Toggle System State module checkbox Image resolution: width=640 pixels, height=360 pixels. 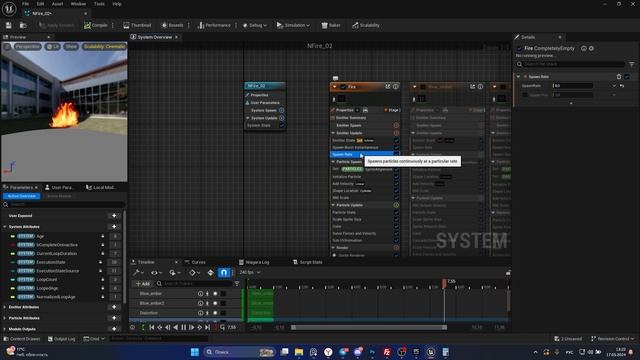tap(282, 126)
